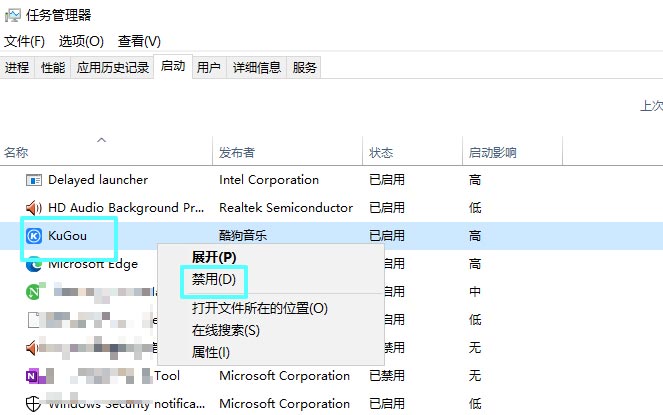The image size is (663, 415).
Task: Switch to the 服务 tab
Action: (x=304, y=67)
